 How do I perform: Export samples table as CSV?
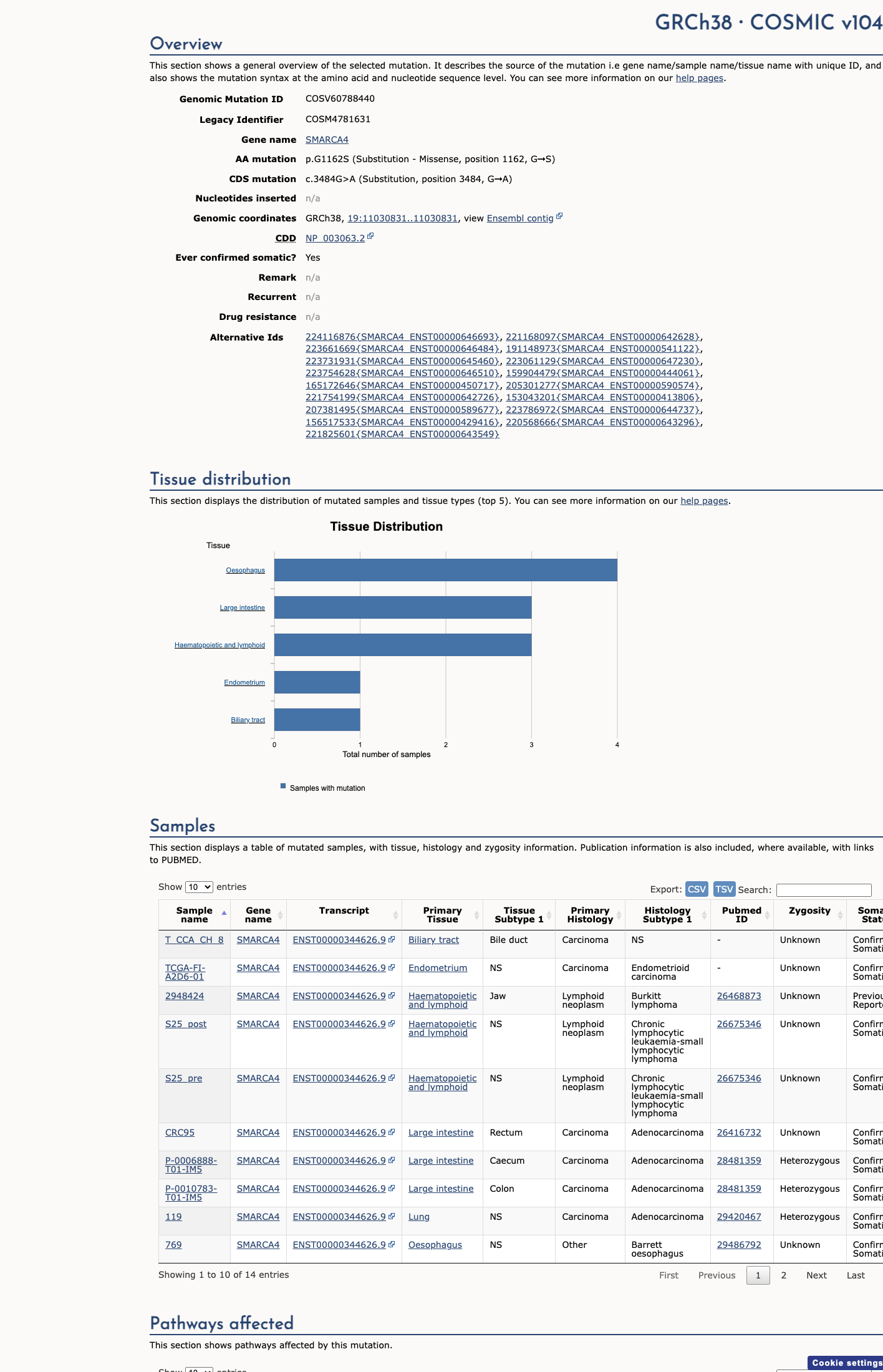coord(697,889)
